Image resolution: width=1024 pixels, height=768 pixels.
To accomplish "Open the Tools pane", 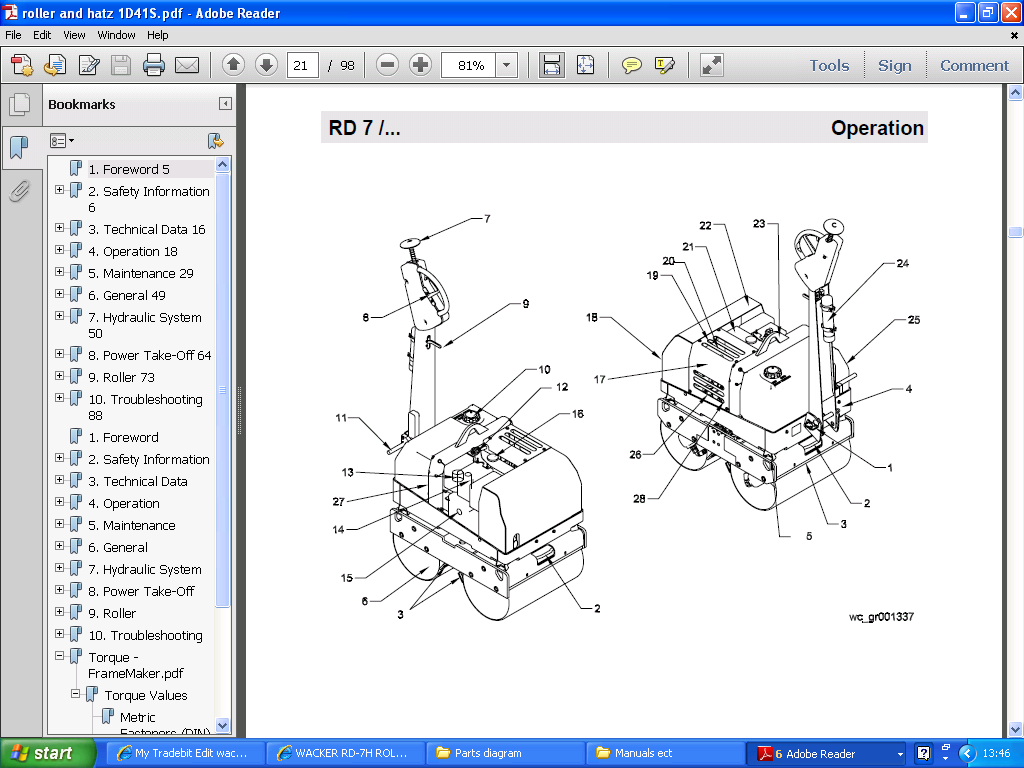I will (829, 66).
